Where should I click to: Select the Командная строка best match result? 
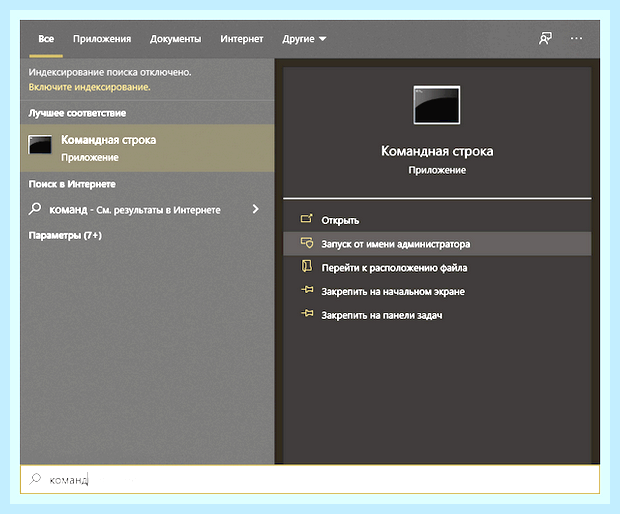[147, 148]
